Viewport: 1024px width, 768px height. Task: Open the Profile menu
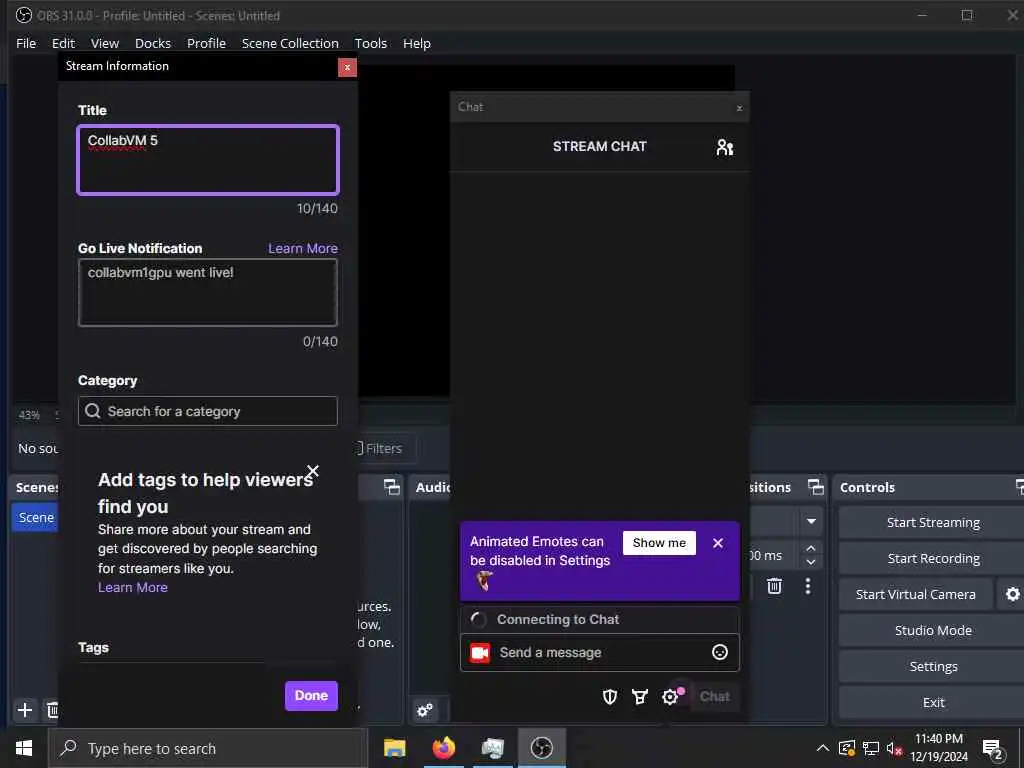click(206, 43)
